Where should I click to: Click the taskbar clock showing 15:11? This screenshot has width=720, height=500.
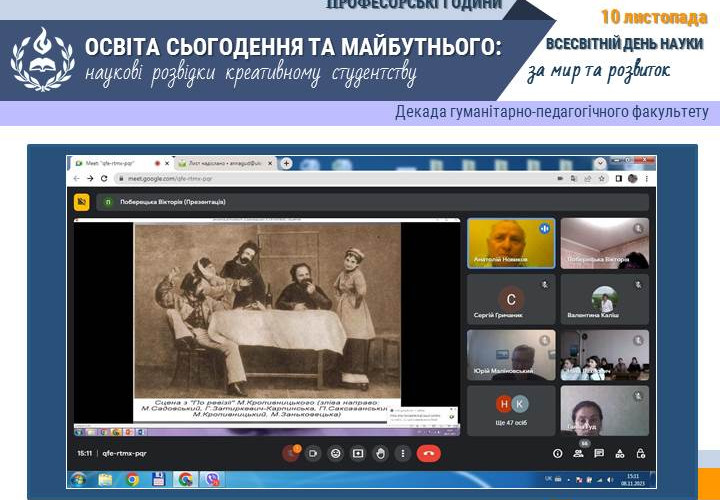point(633,479)
